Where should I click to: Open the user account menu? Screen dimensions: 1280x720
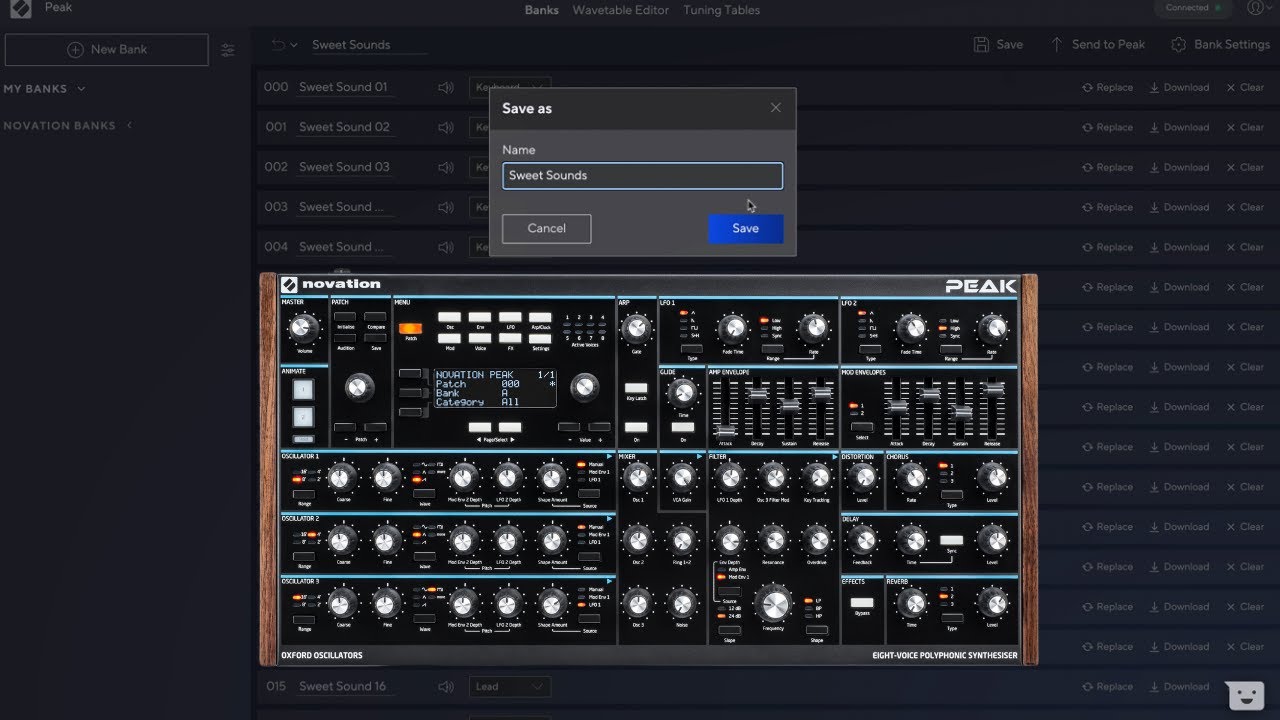[1258, 8]
